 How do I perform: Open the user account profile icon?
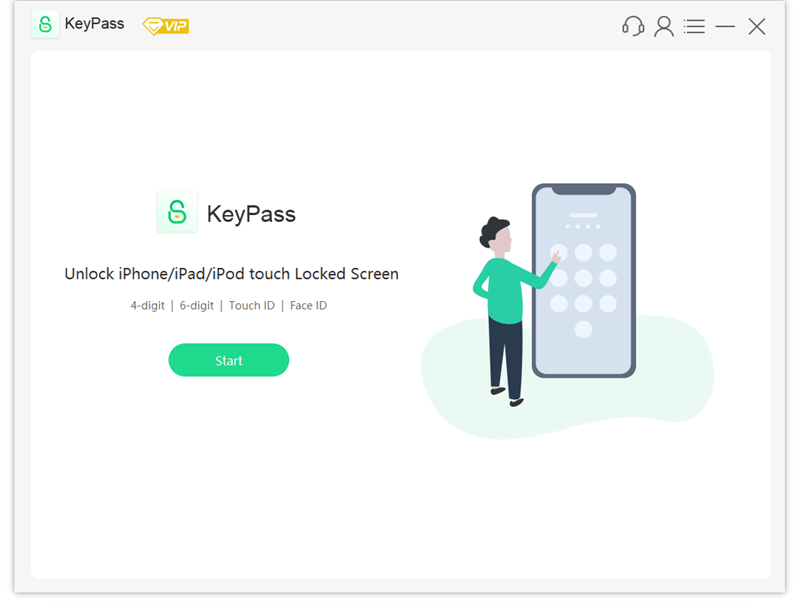pos(664,26)
